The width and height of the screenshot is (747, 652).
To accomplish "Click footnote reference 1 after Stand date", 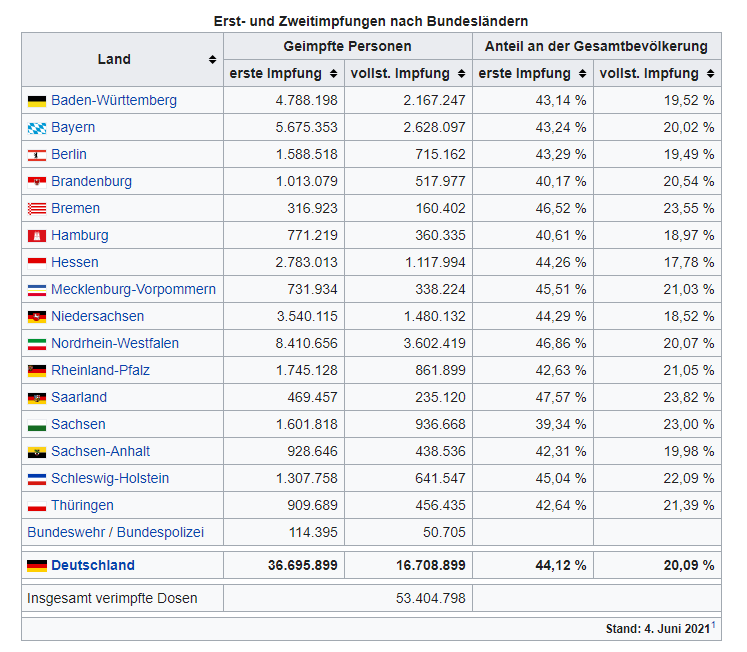I will (x=713, y=625).
